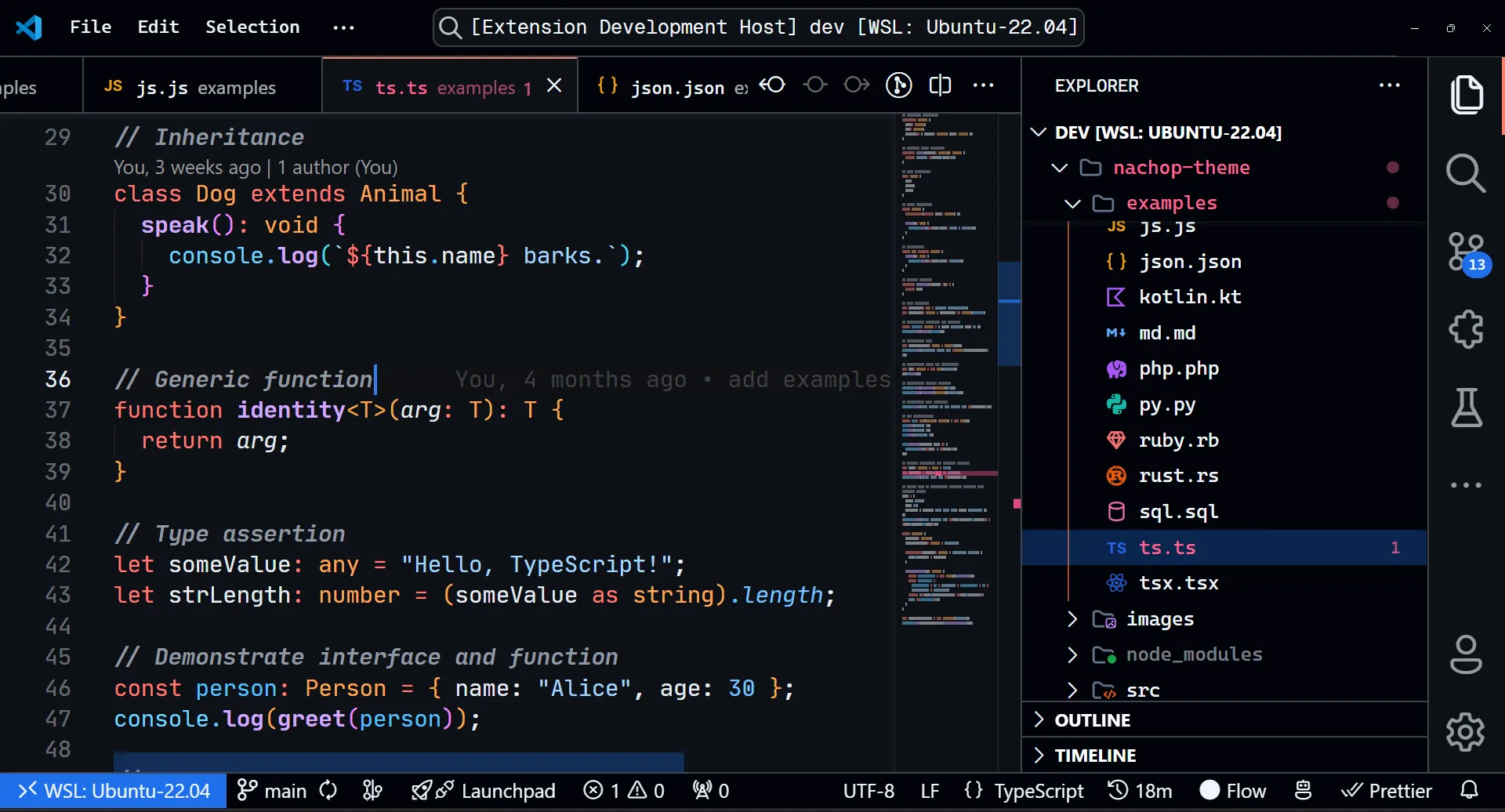The width and height of the screenshot is (1505, 812).
Task: Click the git graph icon in status bar
Action: tap(373, 791)
